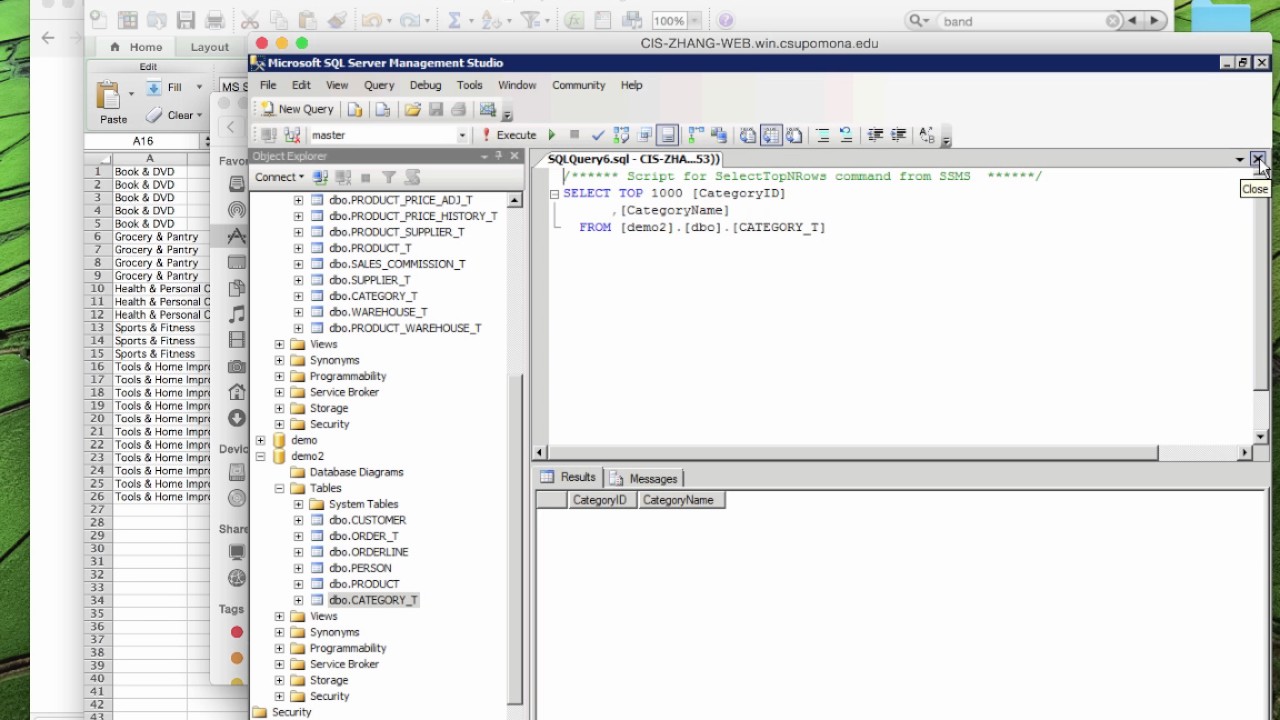Click the Open File folder icon in SSMS toolbar
The height and width of the screenshot is (720, 1280).
click(x=412, y=110)
